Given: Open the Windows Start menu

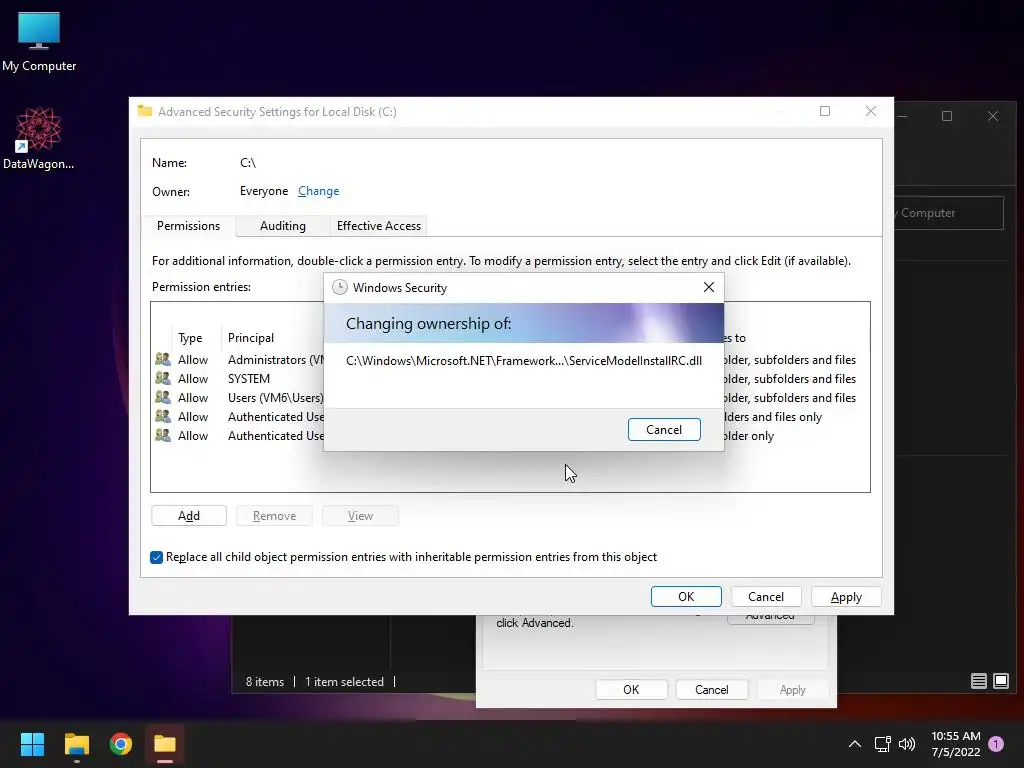Looking at the screenshot, I should point(32,744).
